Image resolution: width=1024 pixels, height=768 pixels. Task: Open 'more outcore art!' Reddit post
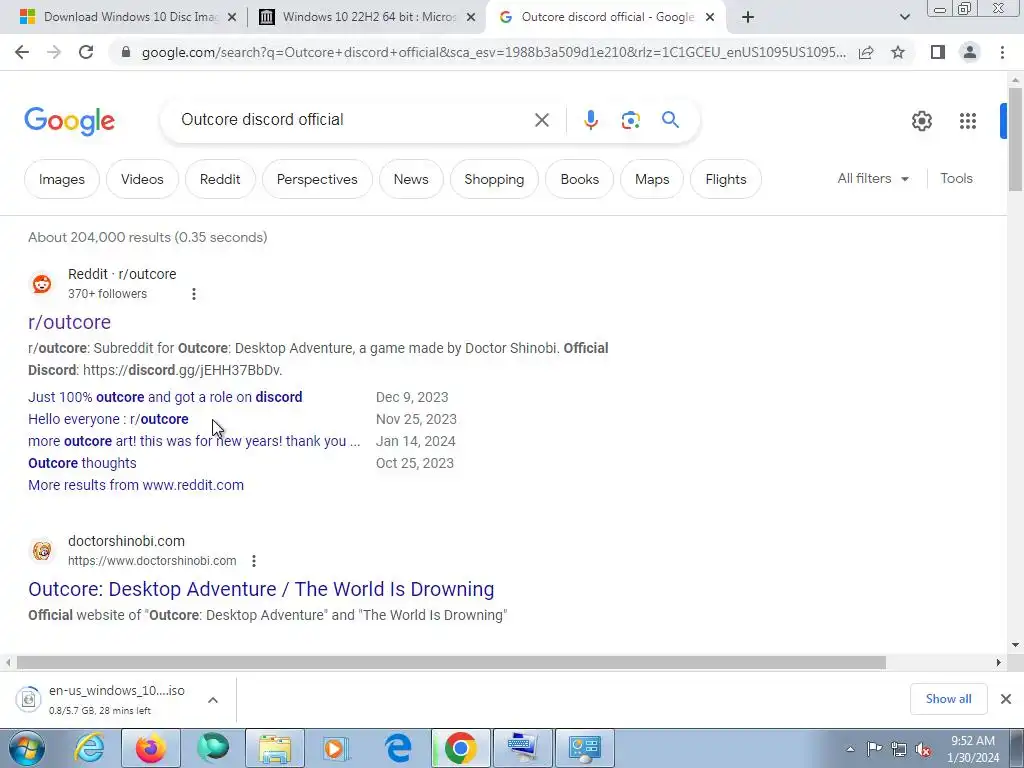tap(194, 441)
